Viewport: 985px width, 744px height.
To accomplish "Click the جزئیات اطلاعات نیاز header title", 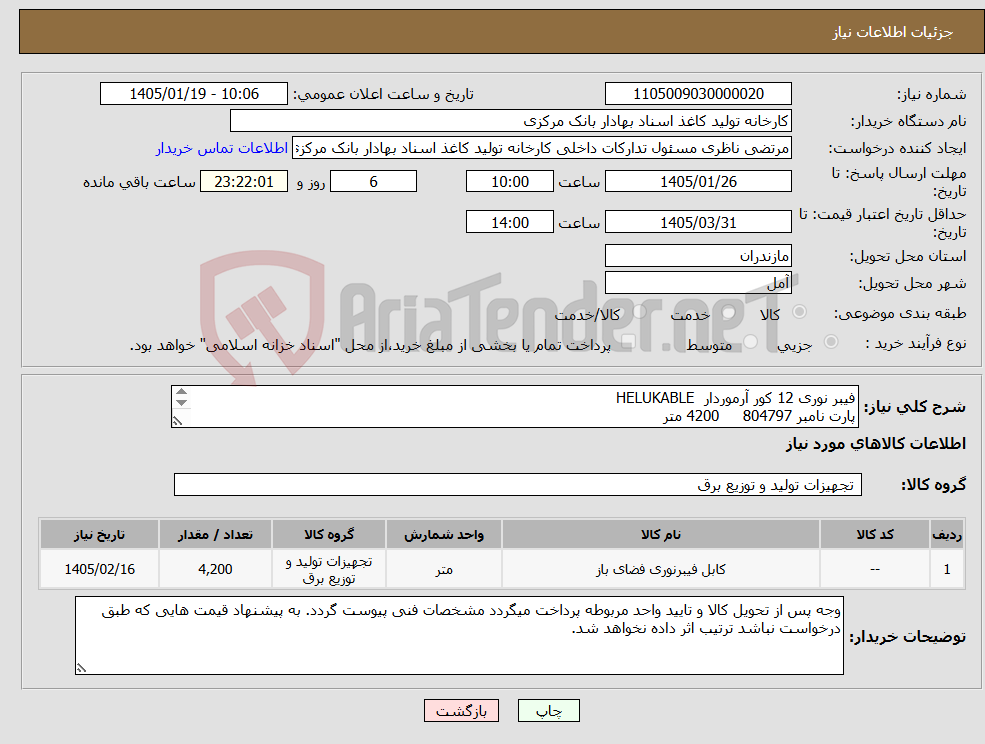I will (893, 32).
